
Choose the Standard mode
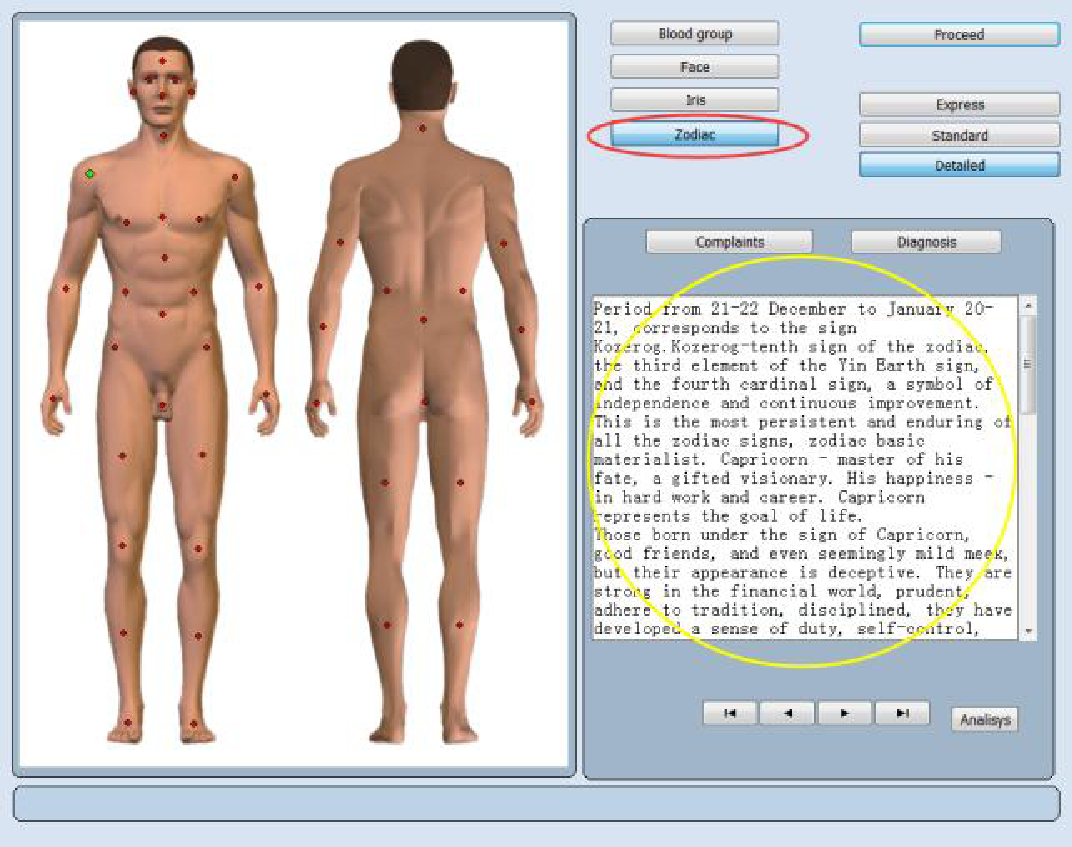click(x=959, y=135)
